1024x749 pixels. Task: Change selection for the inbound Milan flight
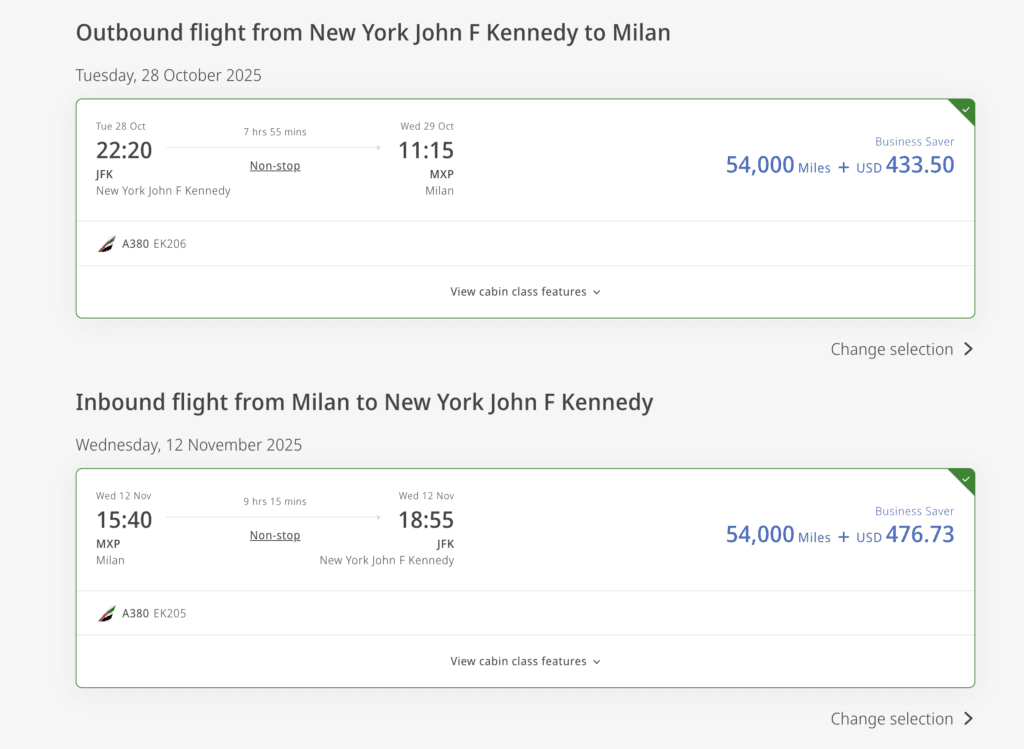(x=891, y=719)
